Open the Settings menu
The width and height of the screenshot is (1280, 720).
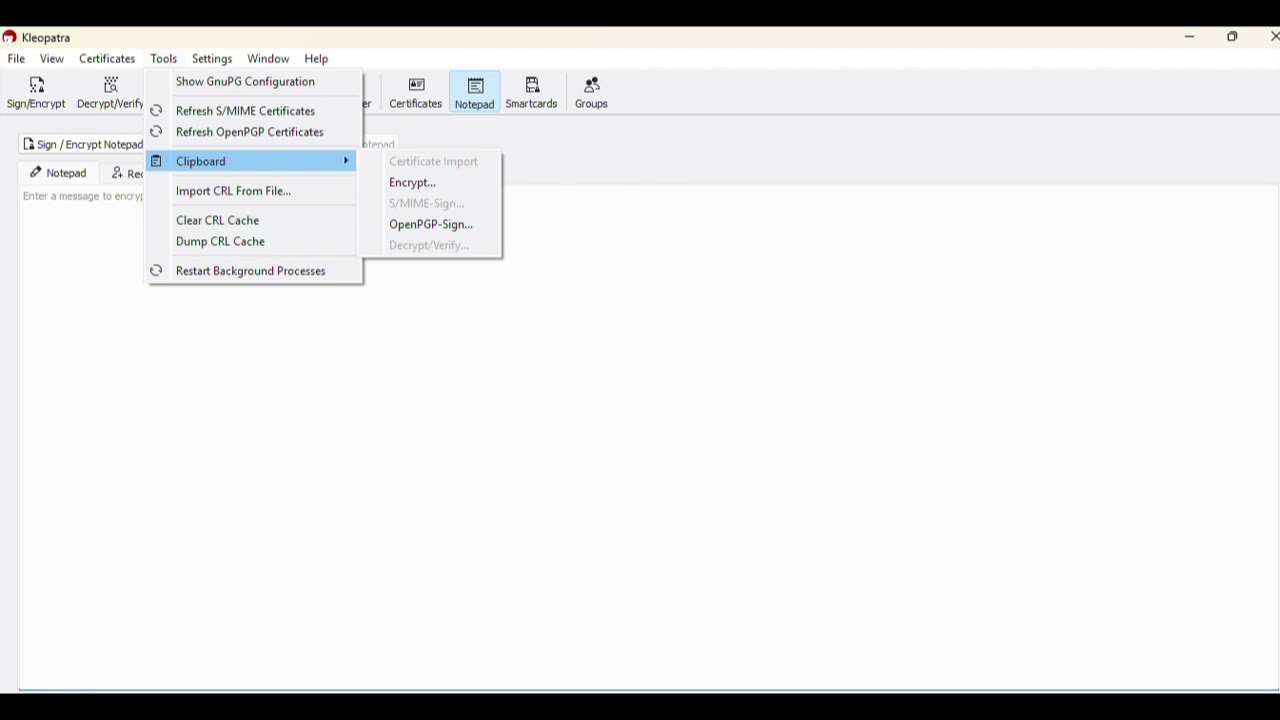coord(212,59)
